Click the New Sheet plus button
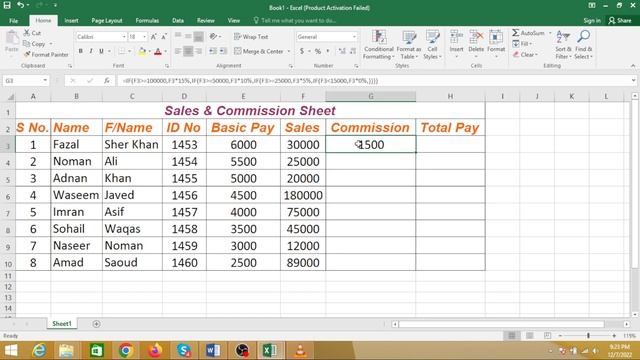The width and height of the screenshot is (640, 360). [x=96, y=324]
